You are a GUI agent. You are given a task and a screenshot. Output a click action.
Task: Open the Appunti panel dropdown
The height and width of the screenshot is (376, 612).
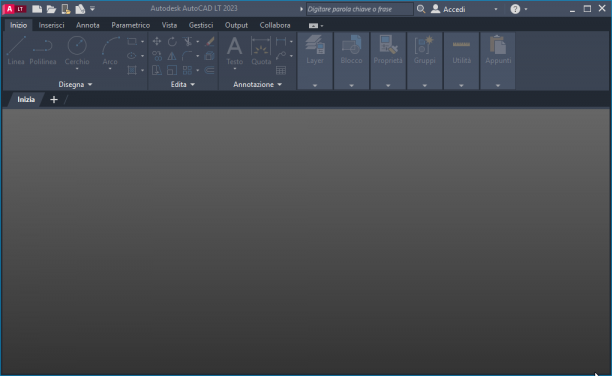click(498, 85)
